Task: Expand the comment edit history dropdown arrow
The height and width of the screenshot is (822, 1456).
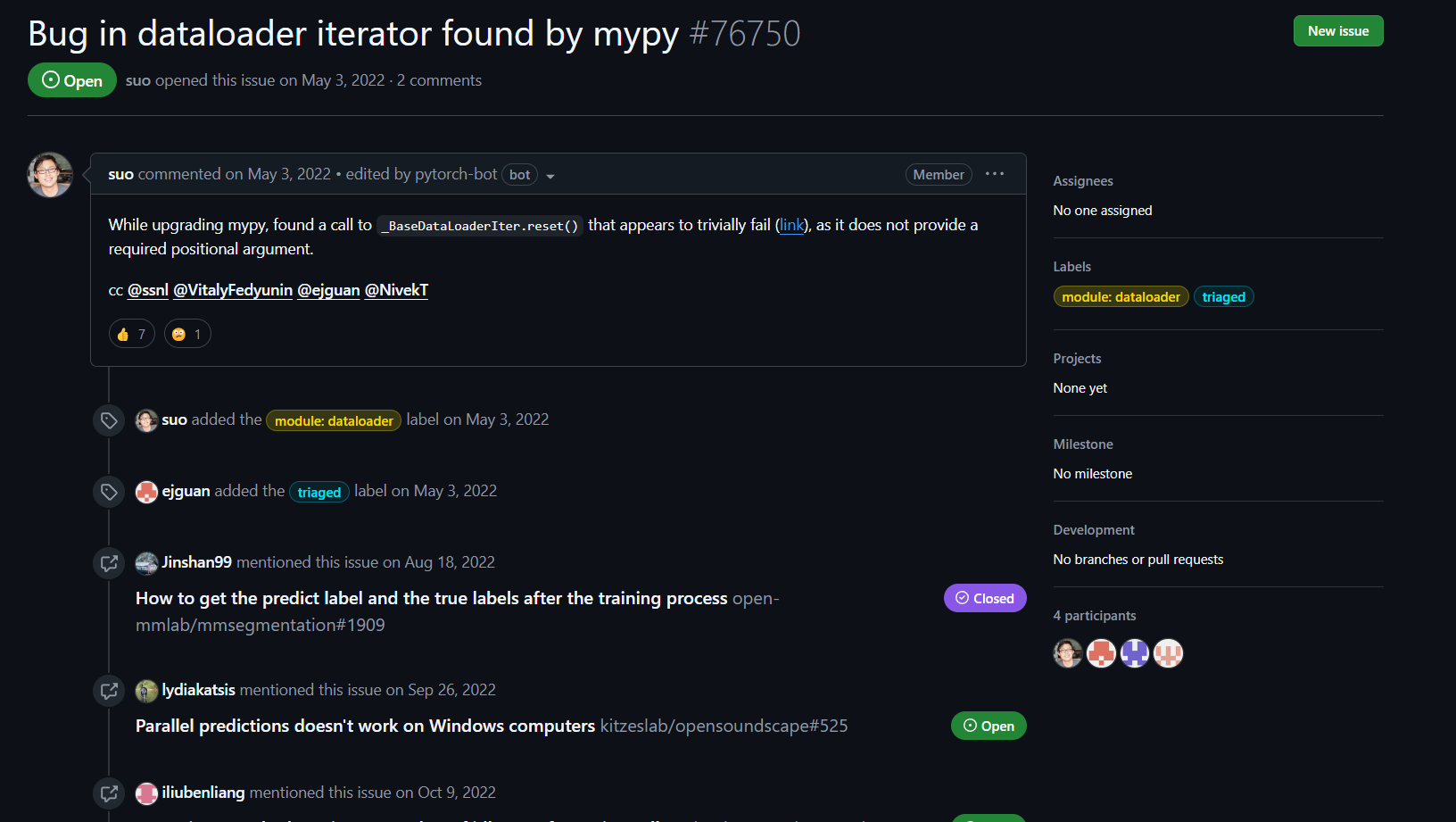Action: [550, 176]
